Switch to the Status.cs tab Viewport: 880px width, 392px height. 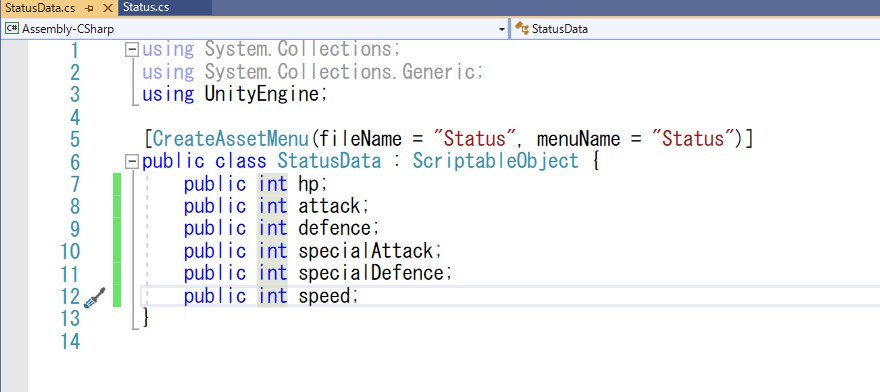146,7
